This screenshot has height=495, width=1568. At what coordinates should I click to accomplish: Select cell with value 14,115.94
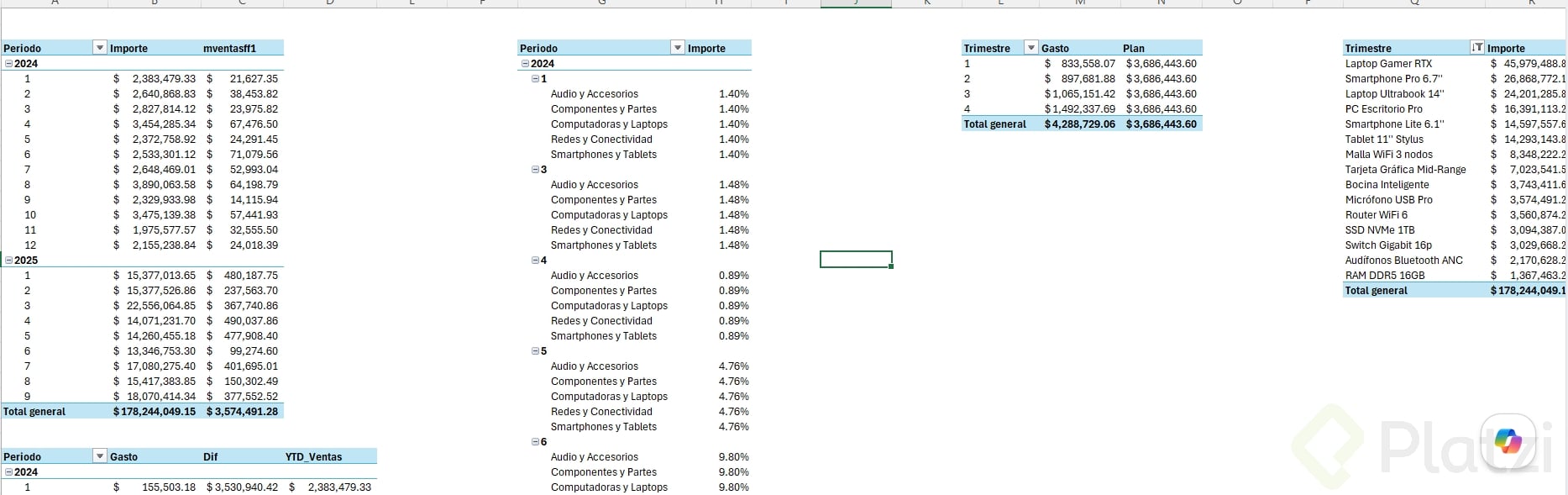tap(242, 199)
